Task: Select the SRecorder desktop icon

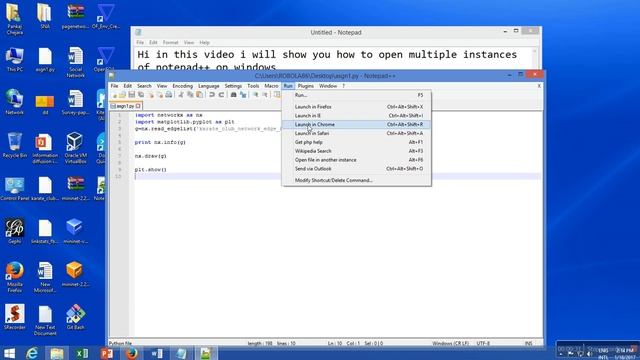Action: tap(15, 317)
